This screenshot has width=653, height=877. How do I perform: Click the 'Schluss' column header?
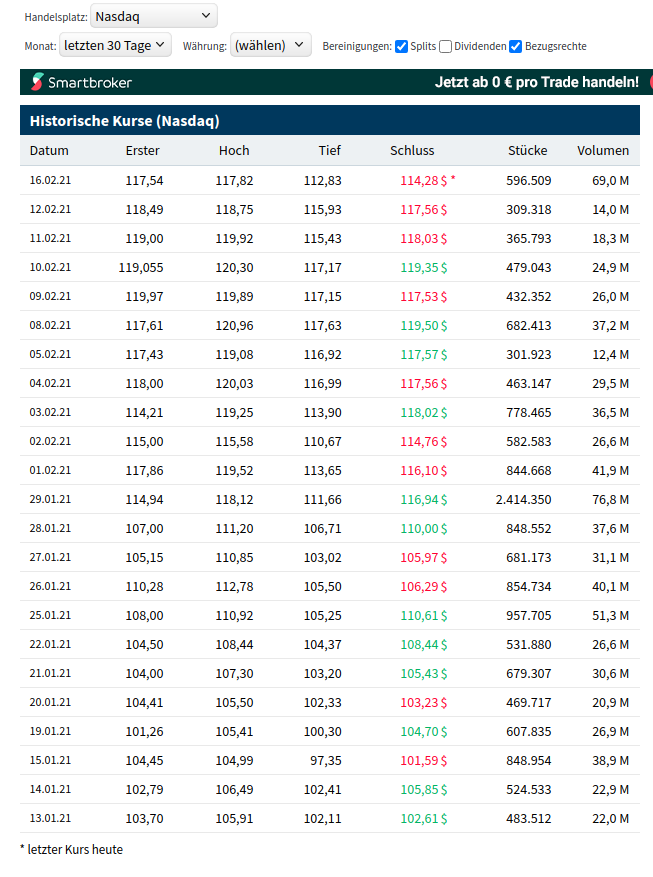[x=412, y=150]
